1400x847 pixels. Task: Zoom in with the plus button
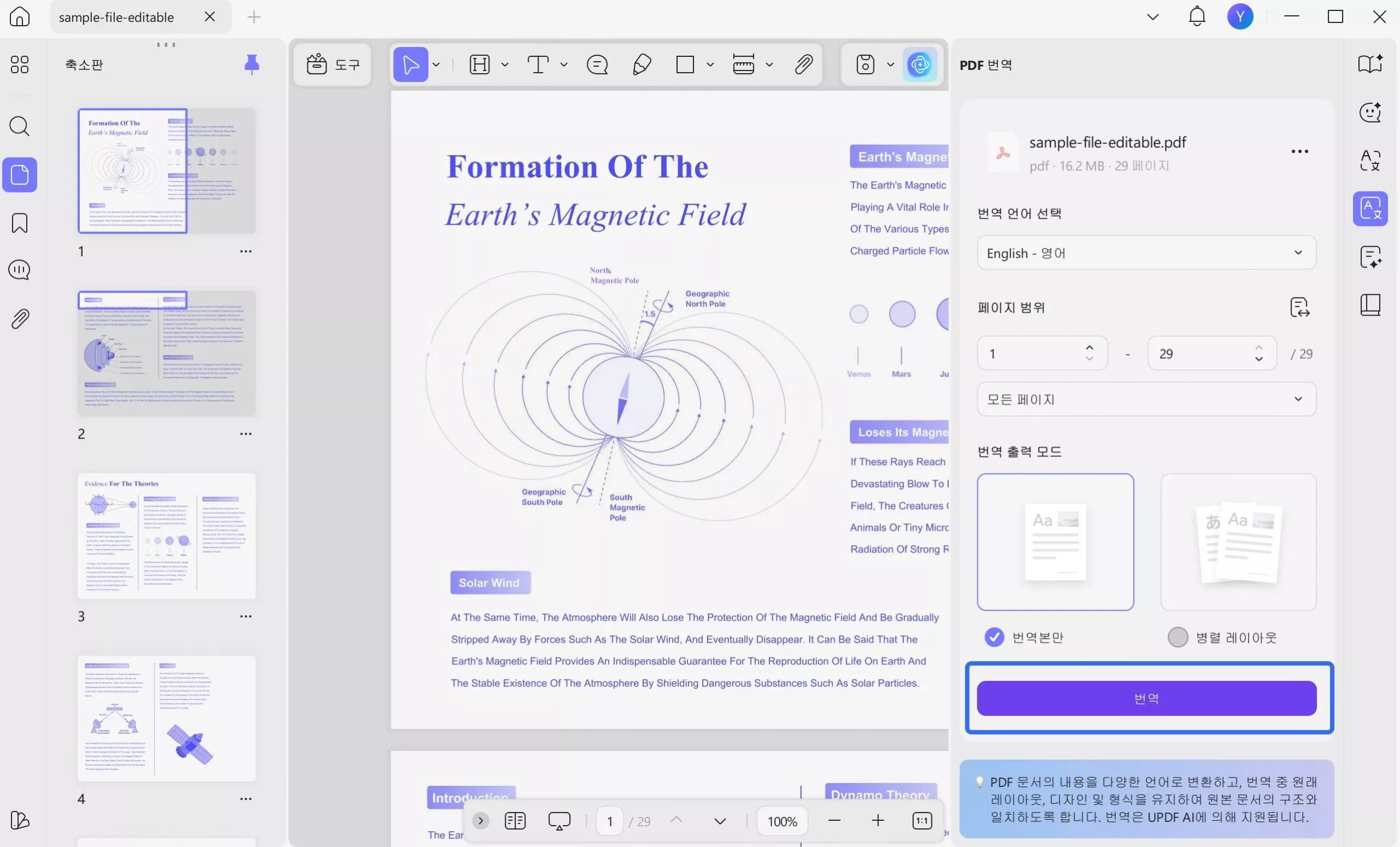[878, 820]
